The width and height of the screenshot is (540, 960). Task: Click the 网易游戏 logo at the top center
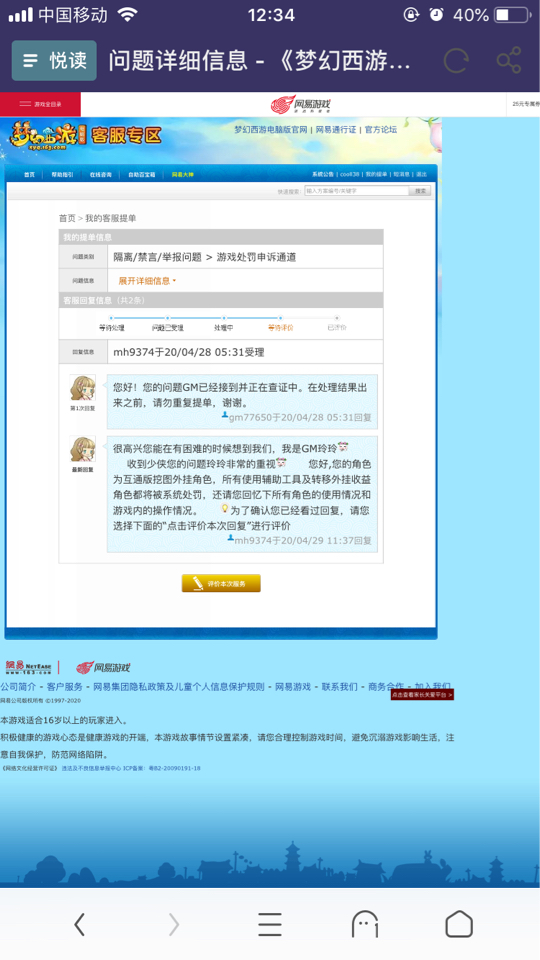[301, 104]
